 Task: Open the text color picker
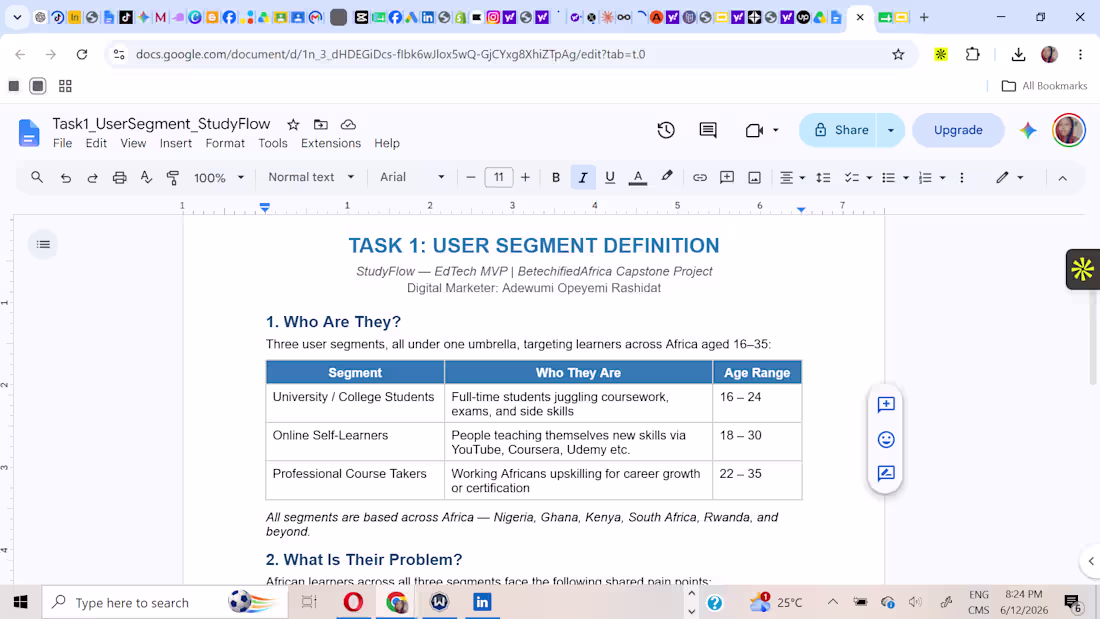coord(638,178)
